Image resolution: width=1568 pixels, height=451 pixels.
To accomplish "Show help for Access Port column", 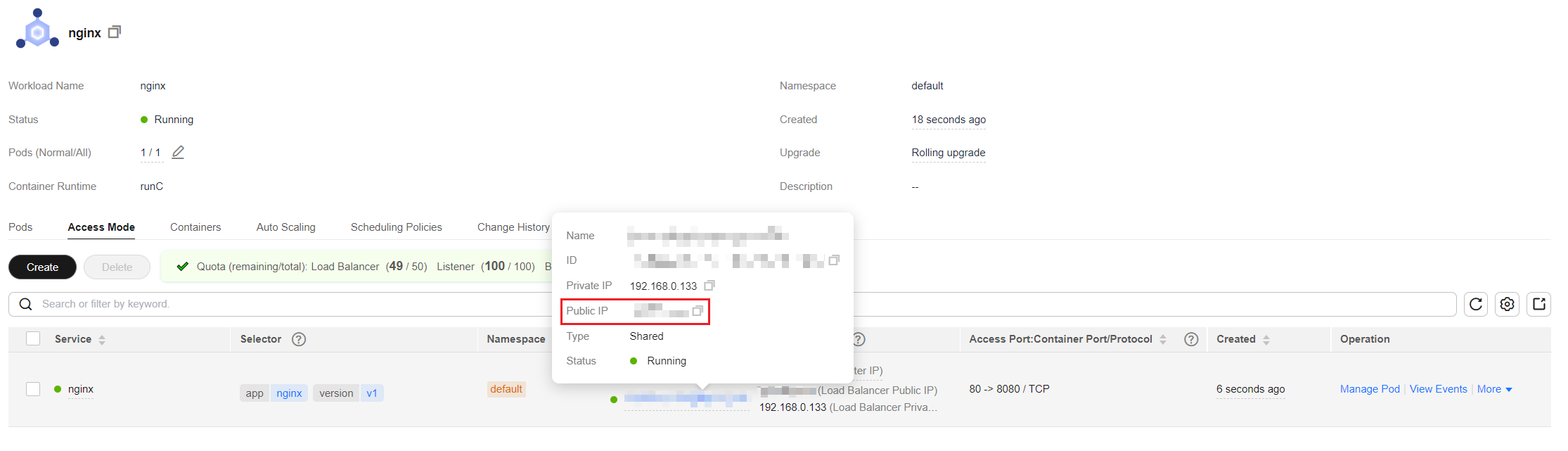I will (1191, 339).
